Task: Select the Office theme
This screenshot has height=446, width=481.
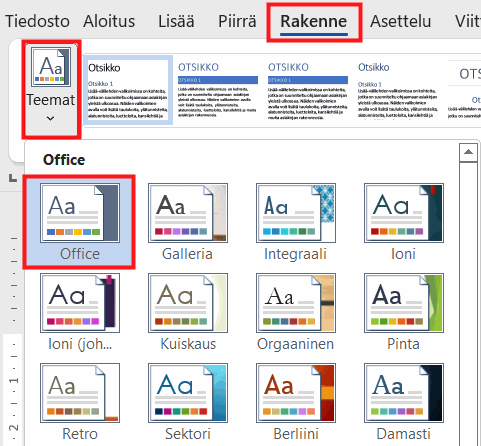Action: [79, 222]
